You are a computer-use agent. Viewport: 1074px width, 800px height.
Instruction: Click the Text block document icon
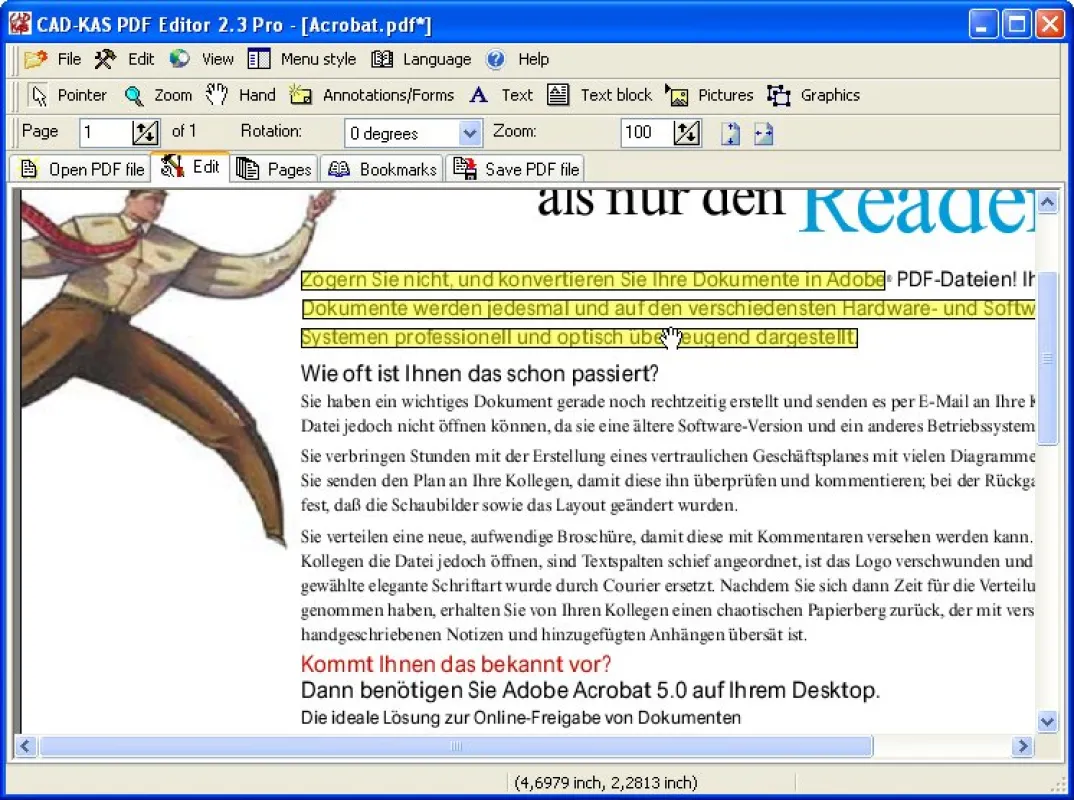tap(558, 95)
